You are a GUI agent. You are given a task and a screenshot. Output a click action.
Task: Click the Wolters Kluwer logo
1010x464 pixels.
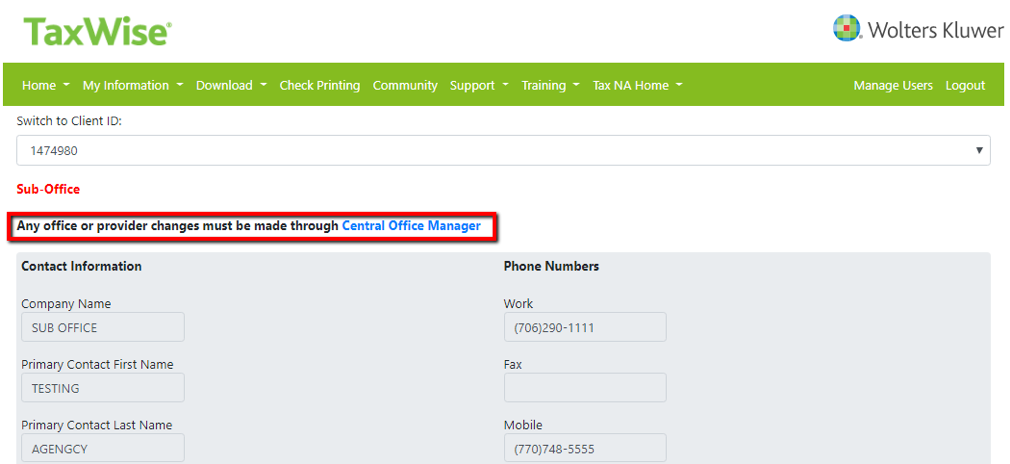[919, 29]
